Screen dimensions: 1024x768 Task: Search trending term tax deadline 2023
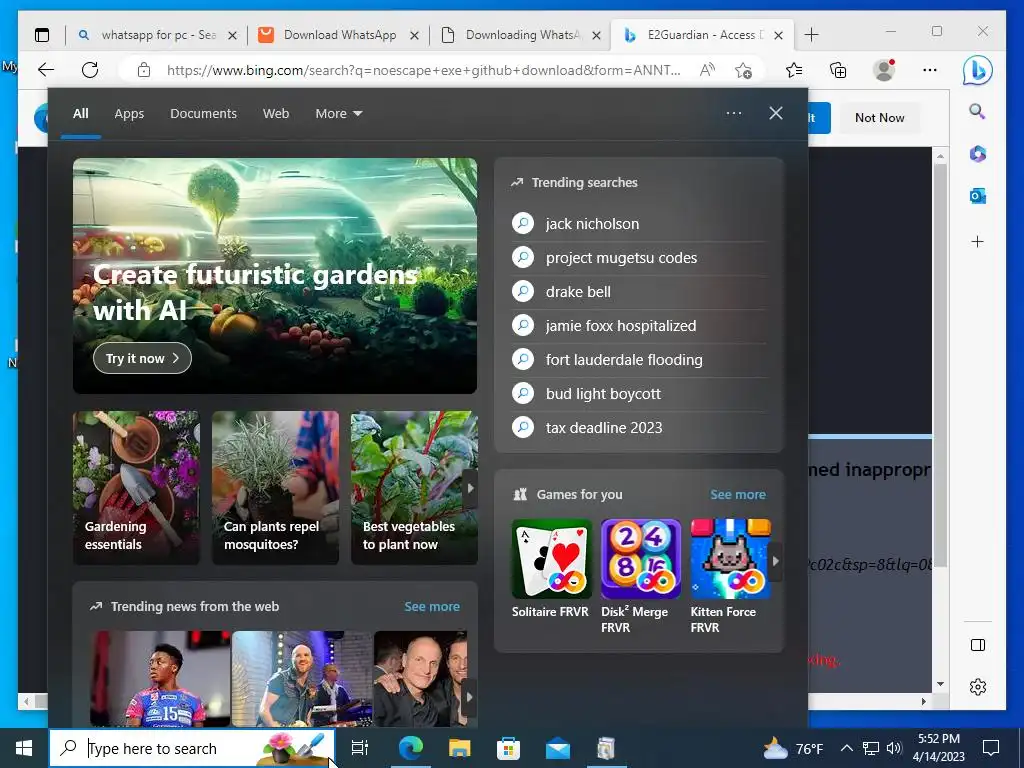point(639,428)
